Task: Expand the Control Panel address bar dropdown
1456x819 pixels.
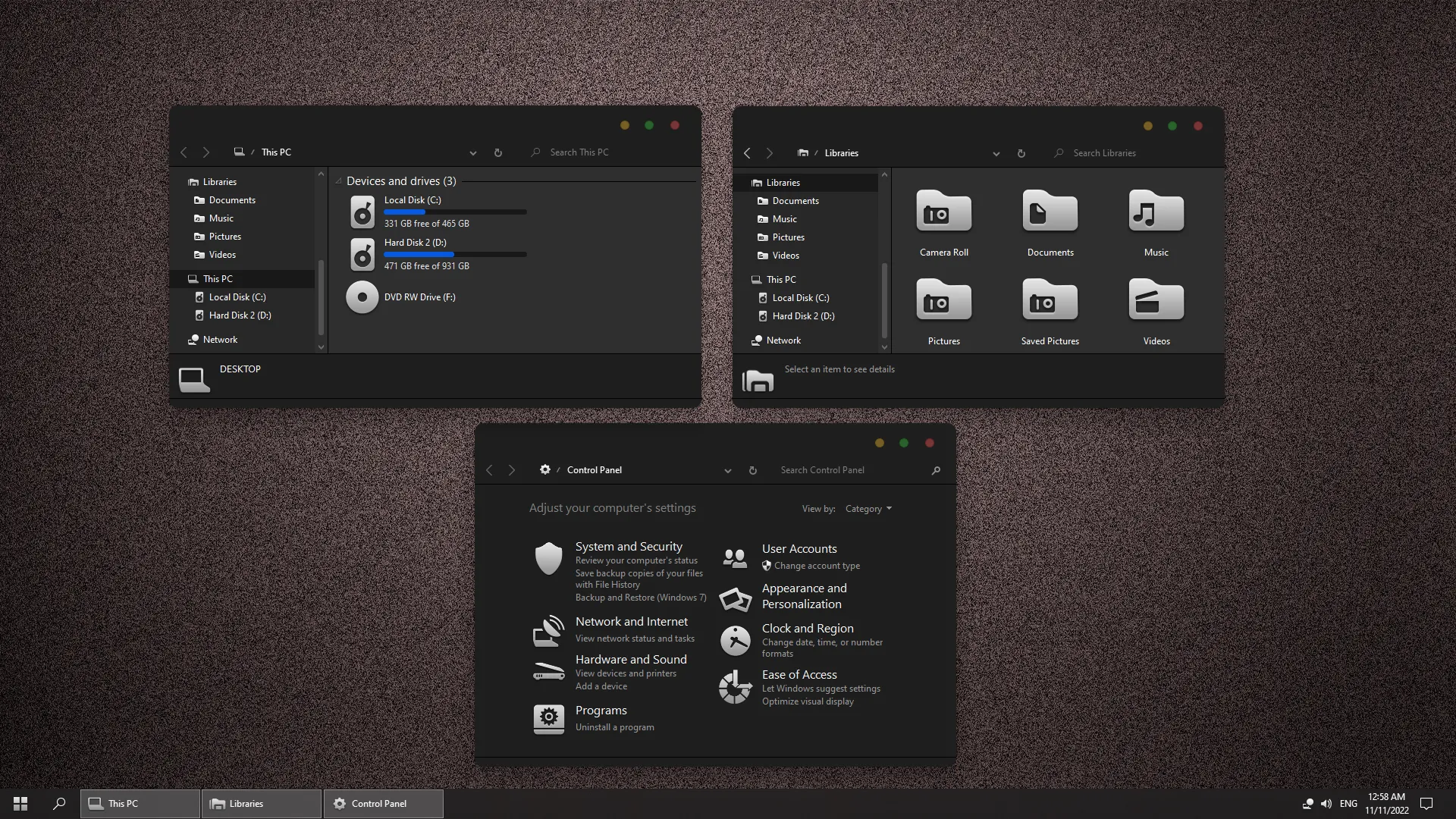Action: 727,470
